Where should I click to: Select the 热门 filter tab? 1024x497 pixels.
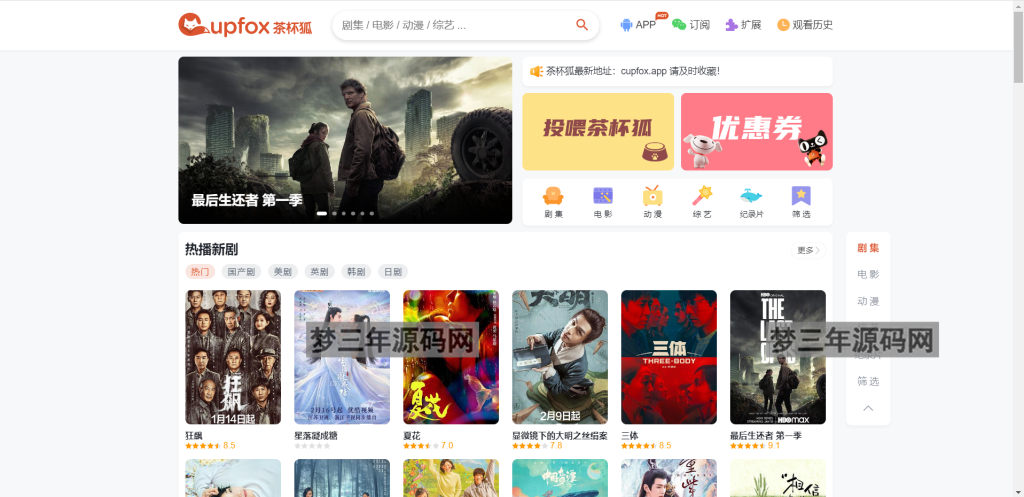tap(200, 272)
